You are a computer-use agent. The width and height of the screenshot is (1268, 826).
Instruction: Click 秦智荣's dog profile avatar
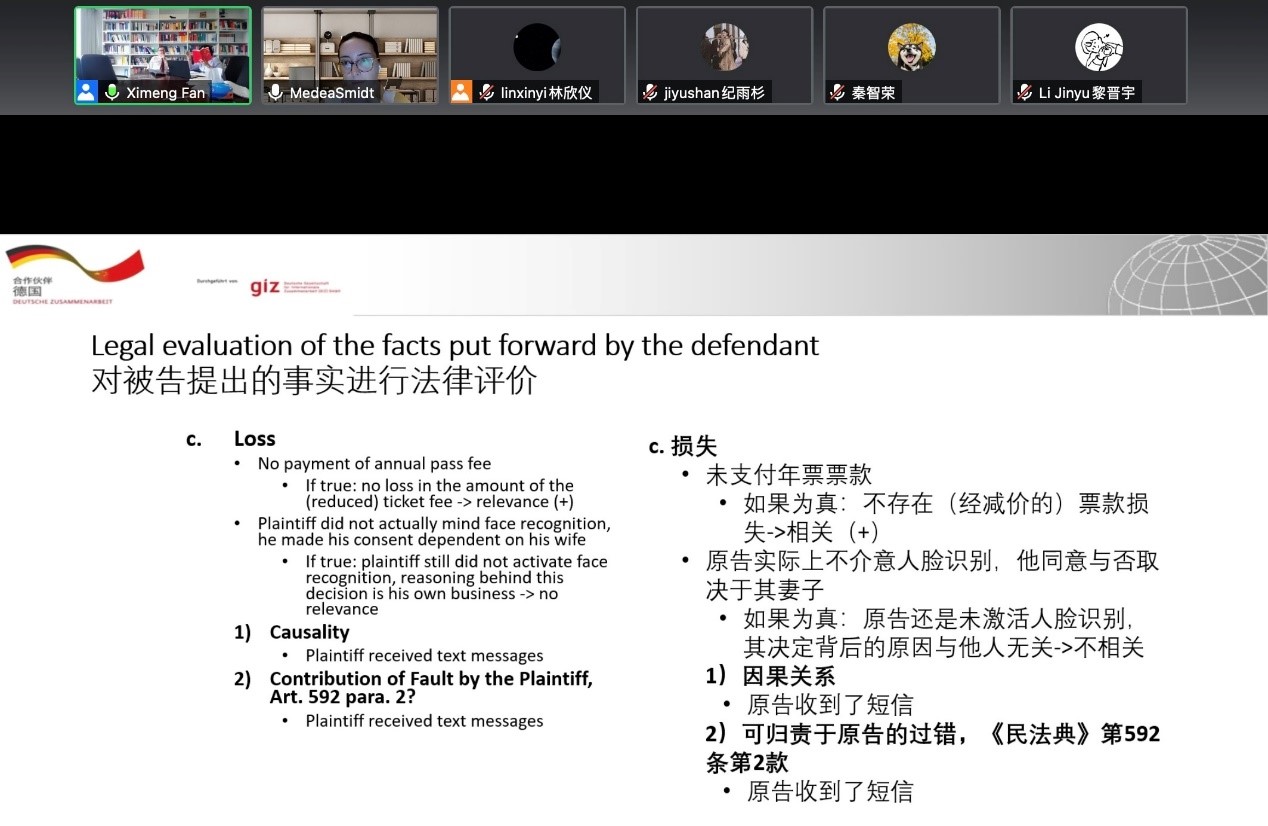[911, 47]
